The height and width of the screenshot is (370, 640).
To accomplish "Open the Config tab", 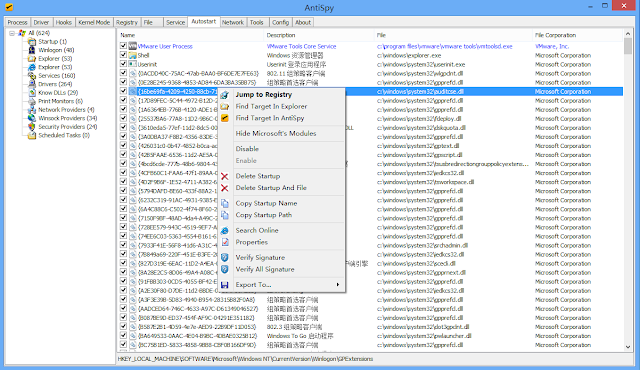I will pos(280,22).
